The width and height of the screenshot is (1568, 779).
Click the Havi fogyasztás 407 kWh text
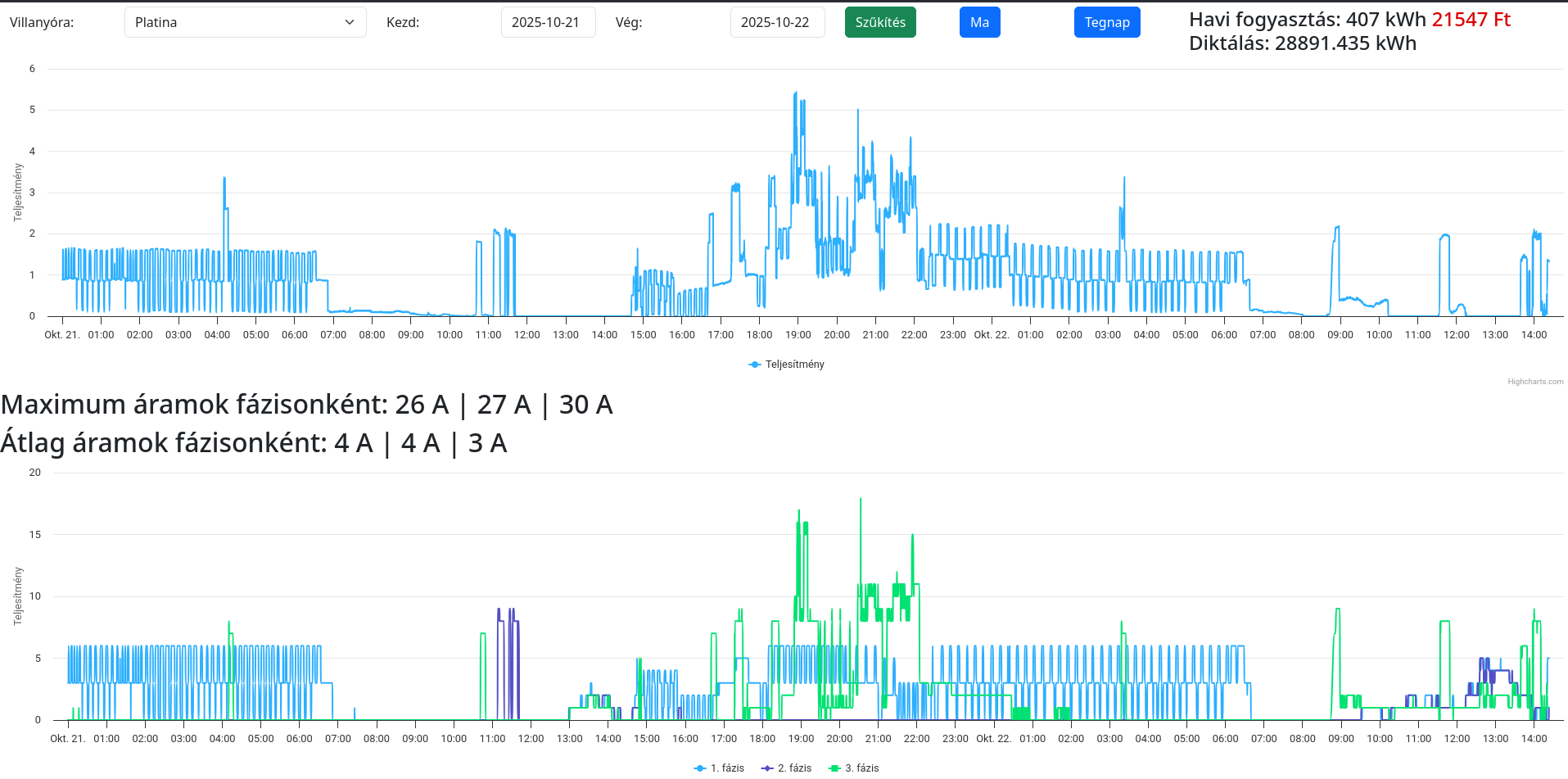pos(1307,20)
